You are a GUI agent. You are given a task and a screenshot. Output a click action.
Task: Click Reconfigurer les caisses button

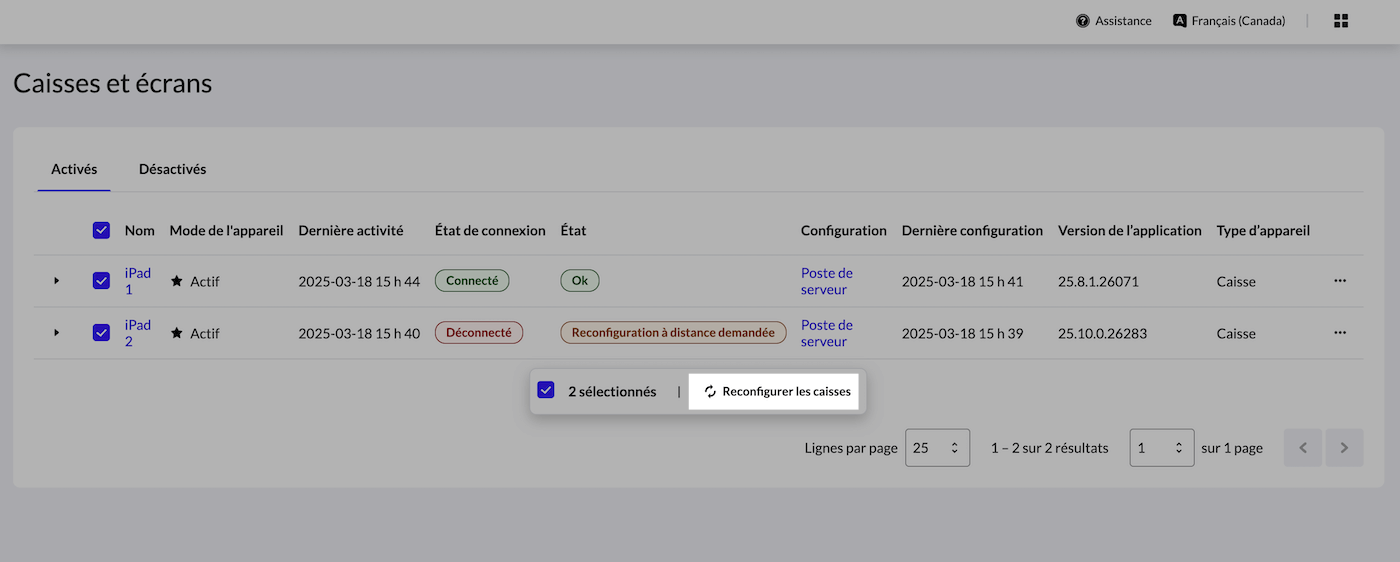tap(776, 392)
